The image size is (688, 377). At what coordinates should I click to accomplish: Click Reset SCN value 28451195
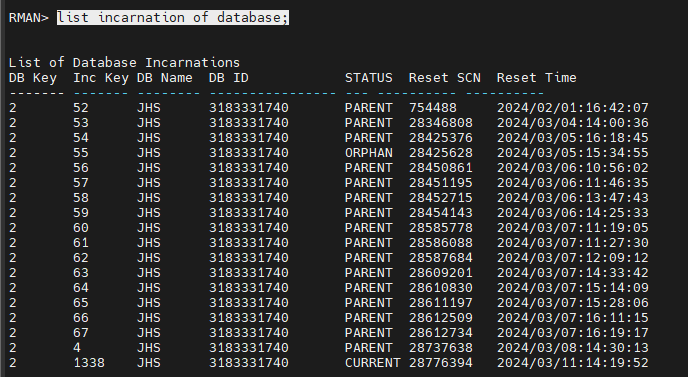tap(441, 183)
